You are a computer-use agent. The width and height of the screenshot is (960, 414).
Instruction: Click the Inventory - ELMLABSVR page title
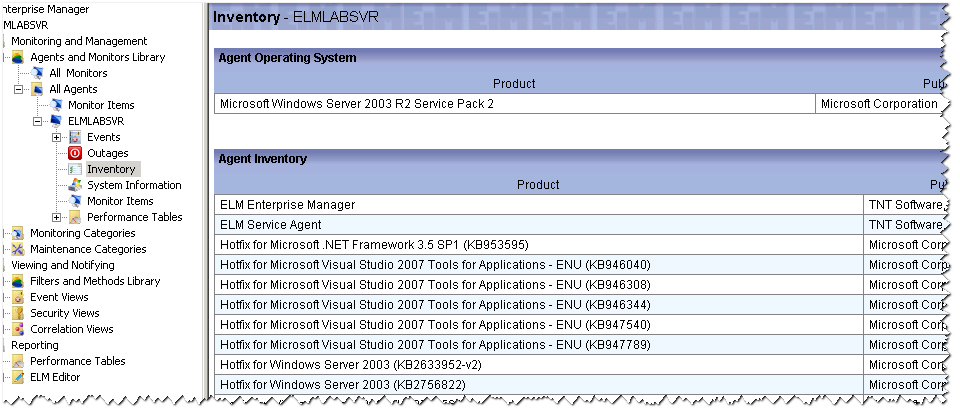295,17
